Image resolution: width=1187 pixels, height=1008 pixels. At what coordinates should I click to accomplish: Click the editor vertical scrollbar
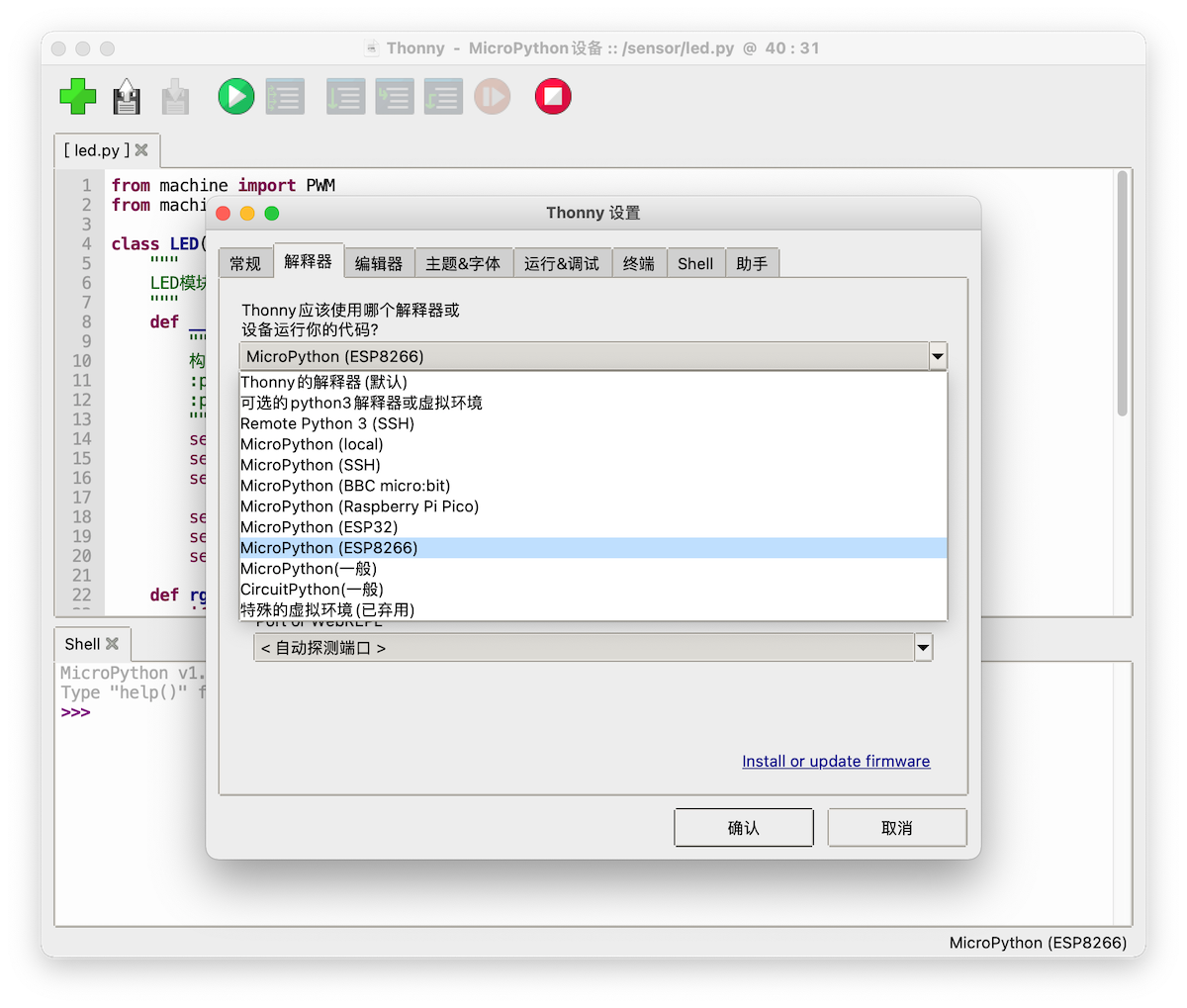[1122, 297]
